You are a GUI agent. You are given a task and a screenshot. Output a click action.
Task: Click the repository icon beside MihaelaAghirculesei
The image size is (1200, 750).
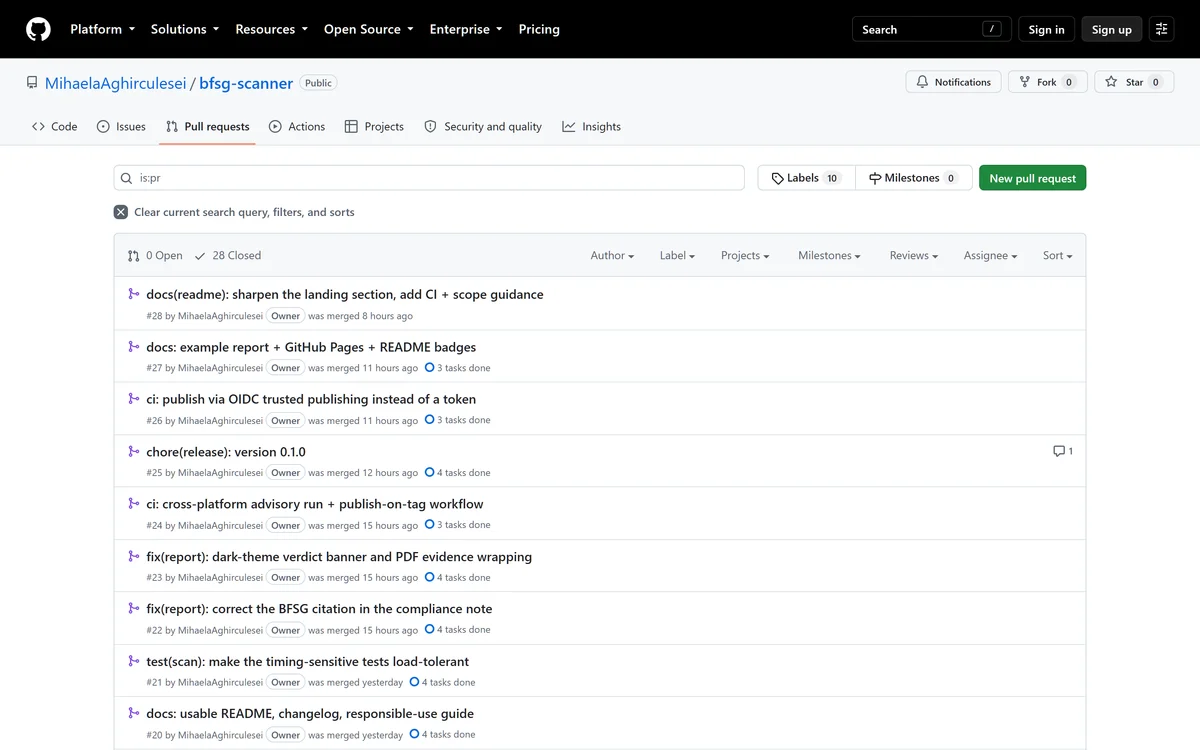(x=32, y=83)
